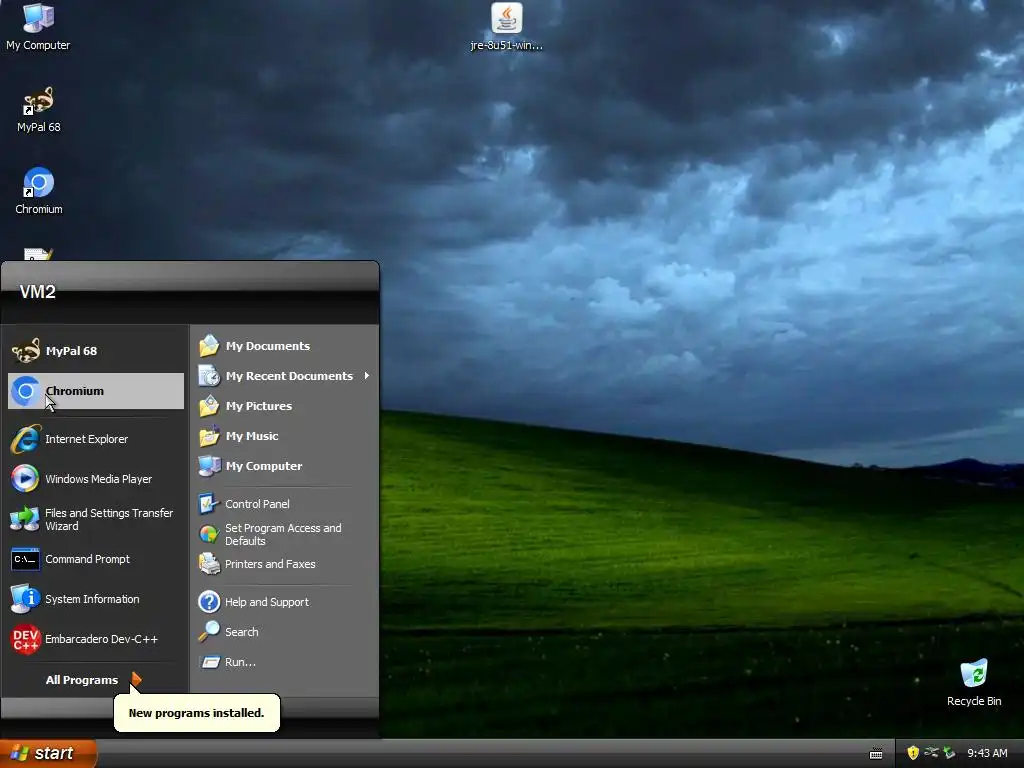Click My Pictures folder icon

pos(209,406)
